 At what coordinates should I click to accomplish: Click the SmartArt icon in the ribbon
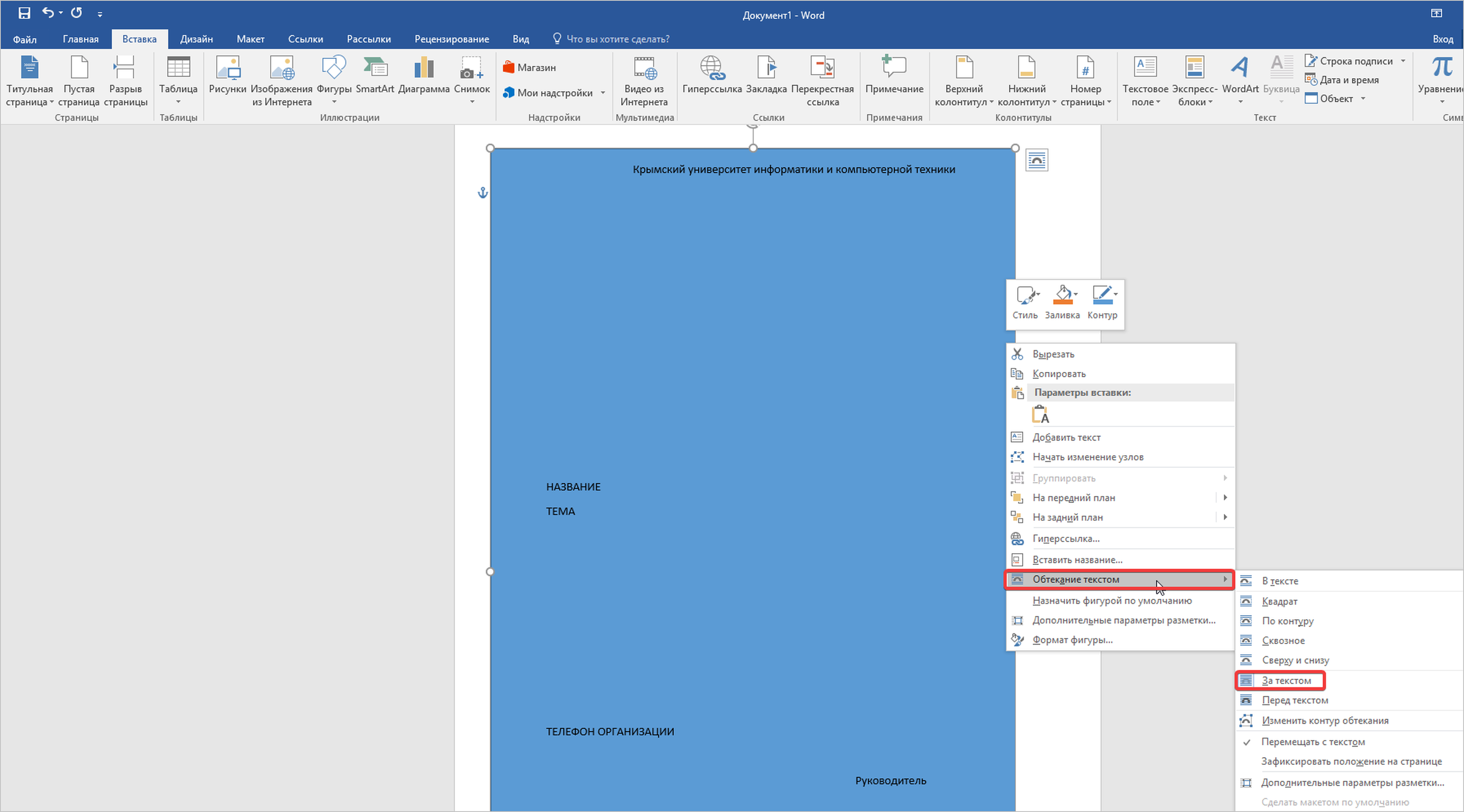point(375,68)
